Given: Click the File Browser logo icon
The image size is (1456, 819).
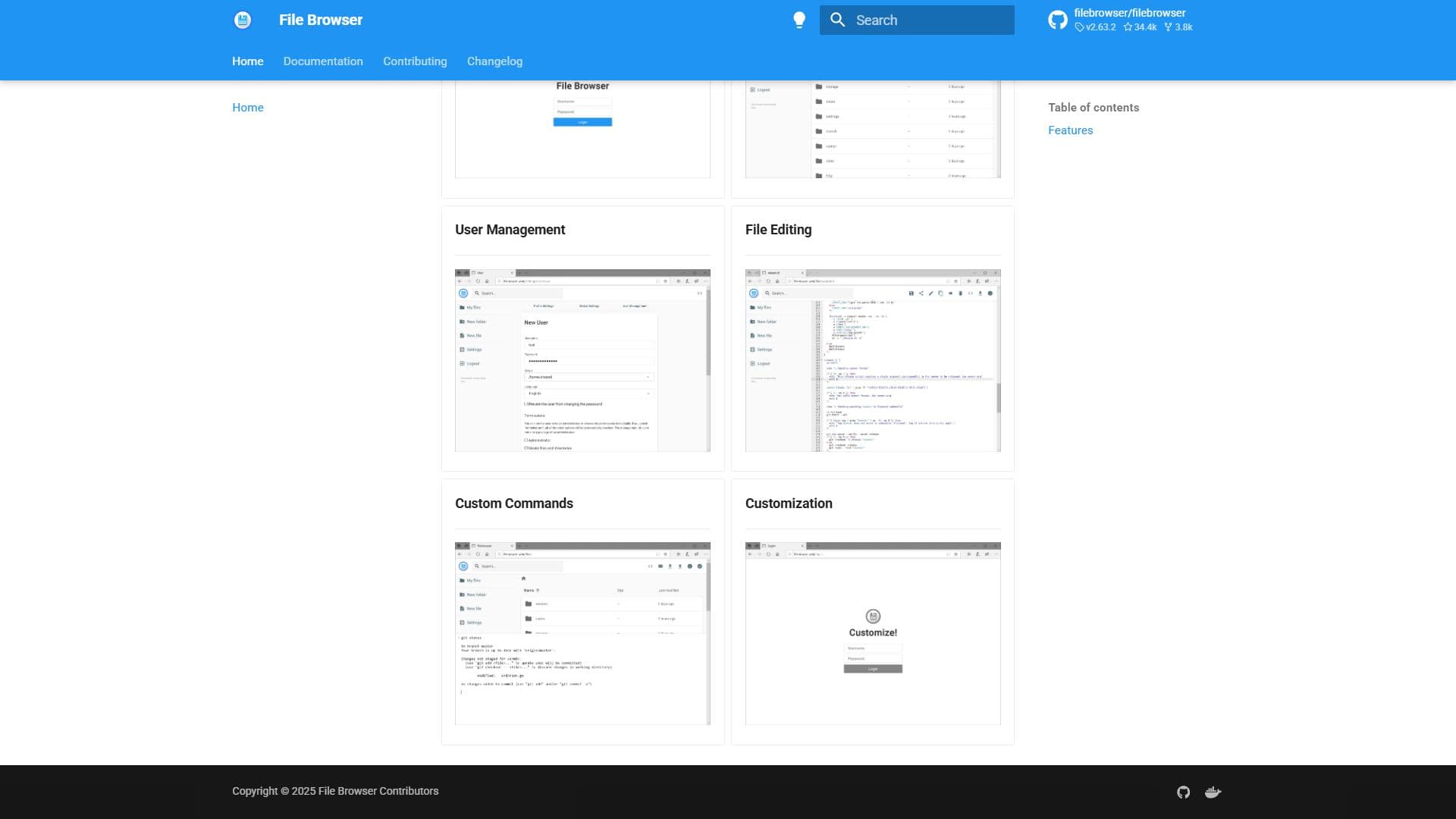Looking at the screenshot, I should point(243,20).
